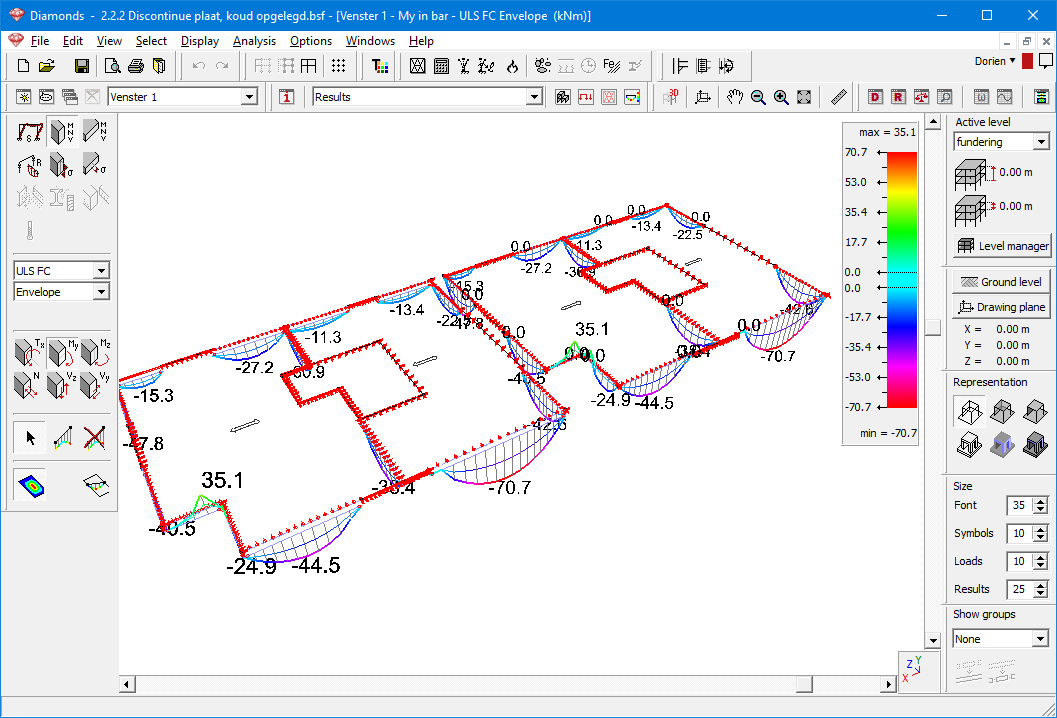Open an existing file via folder icon
Screen dimensions: 1057x718
[47, 65]
